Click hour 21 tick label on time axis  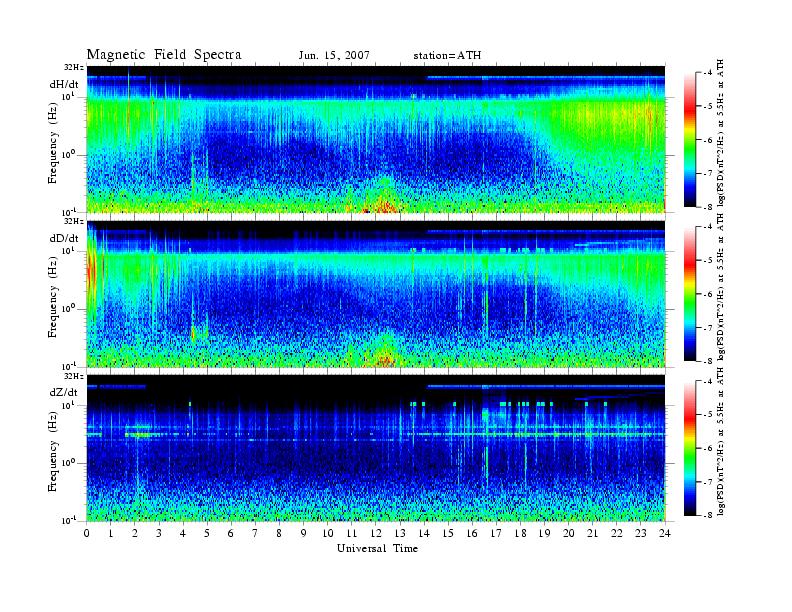pos(592,534)
